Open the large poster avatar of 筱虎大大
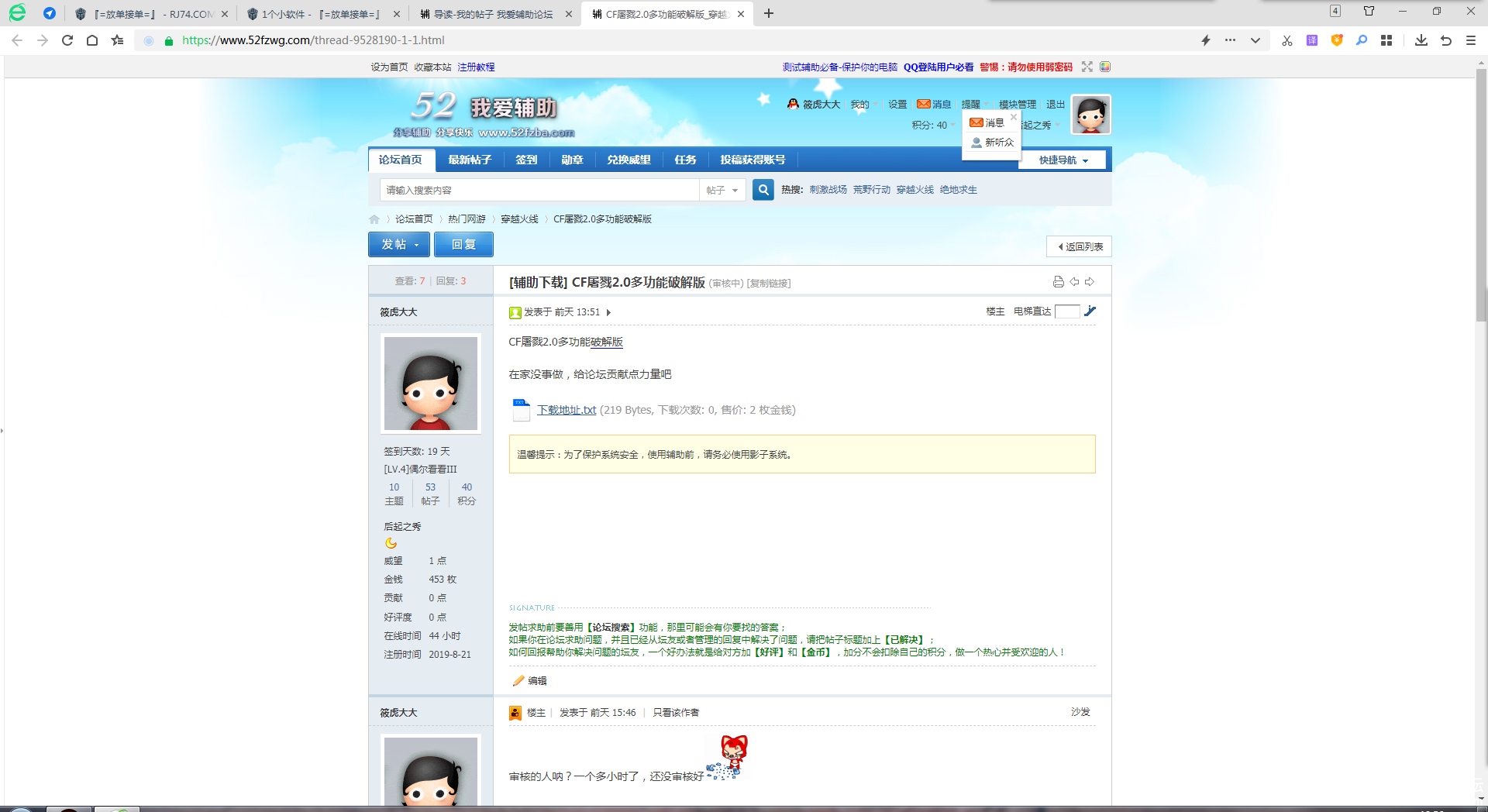 pyautogui.click(x=431, y=384)
